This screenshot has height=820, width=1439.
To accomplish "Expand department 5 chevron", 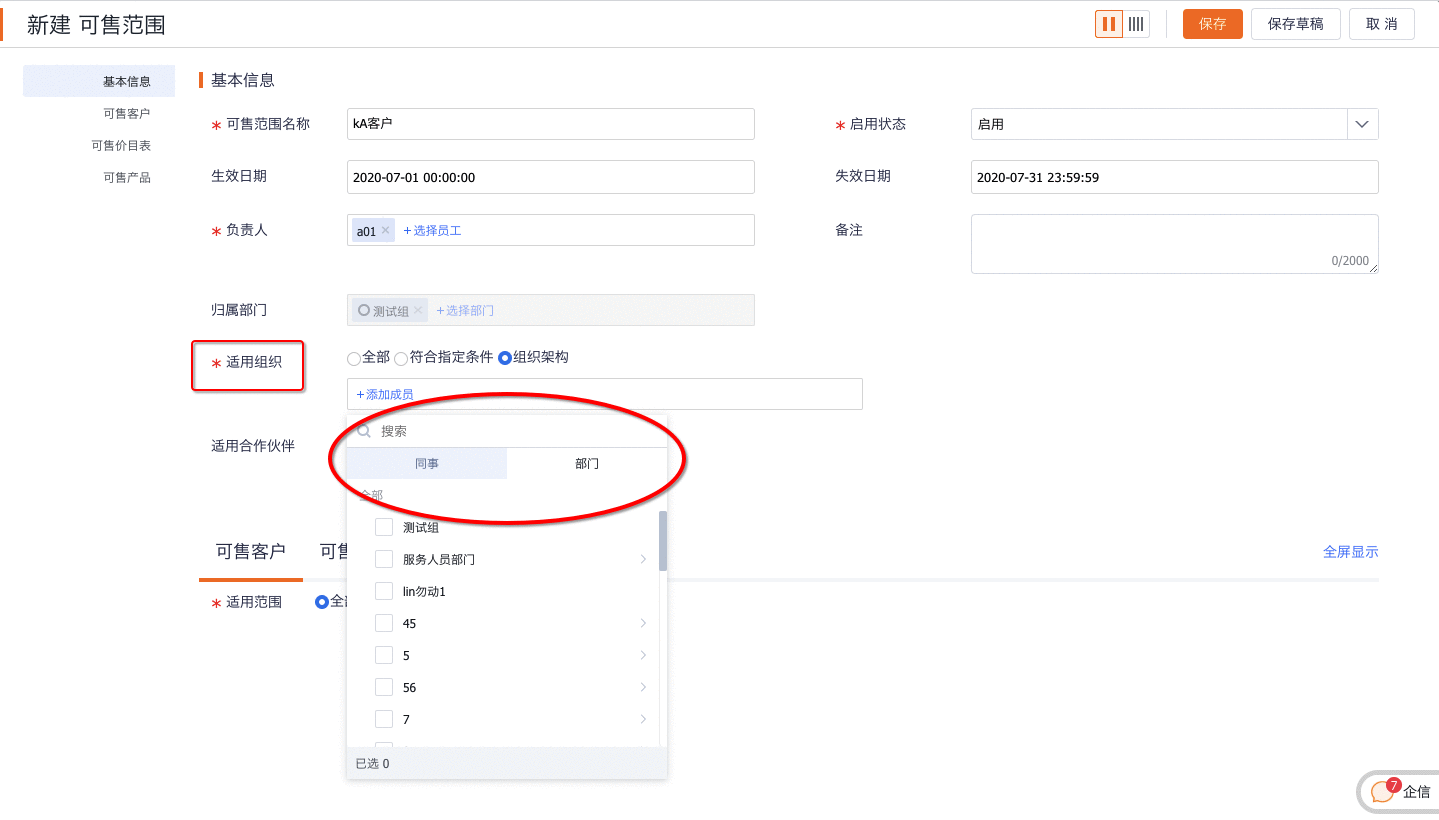I will coord(643,655).
